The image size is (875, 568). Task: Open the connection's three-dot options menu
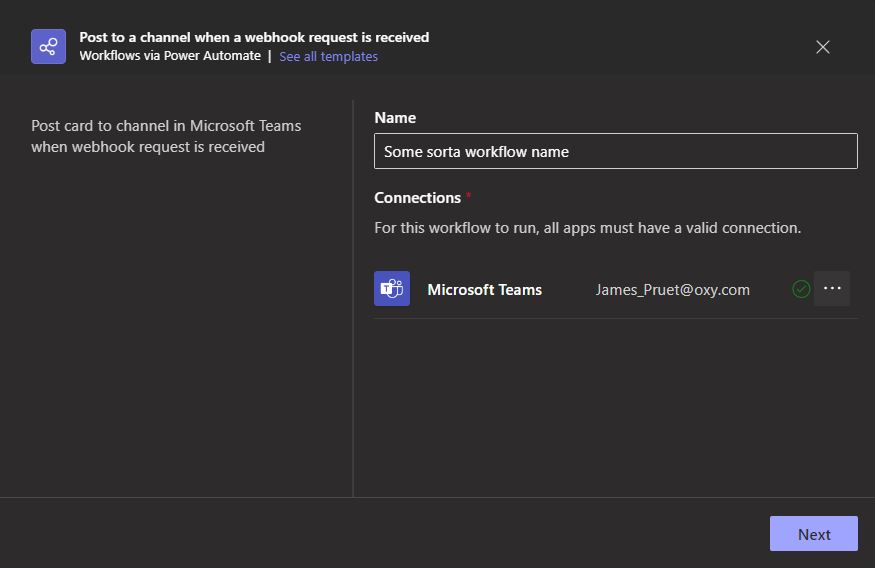point(831,288)
